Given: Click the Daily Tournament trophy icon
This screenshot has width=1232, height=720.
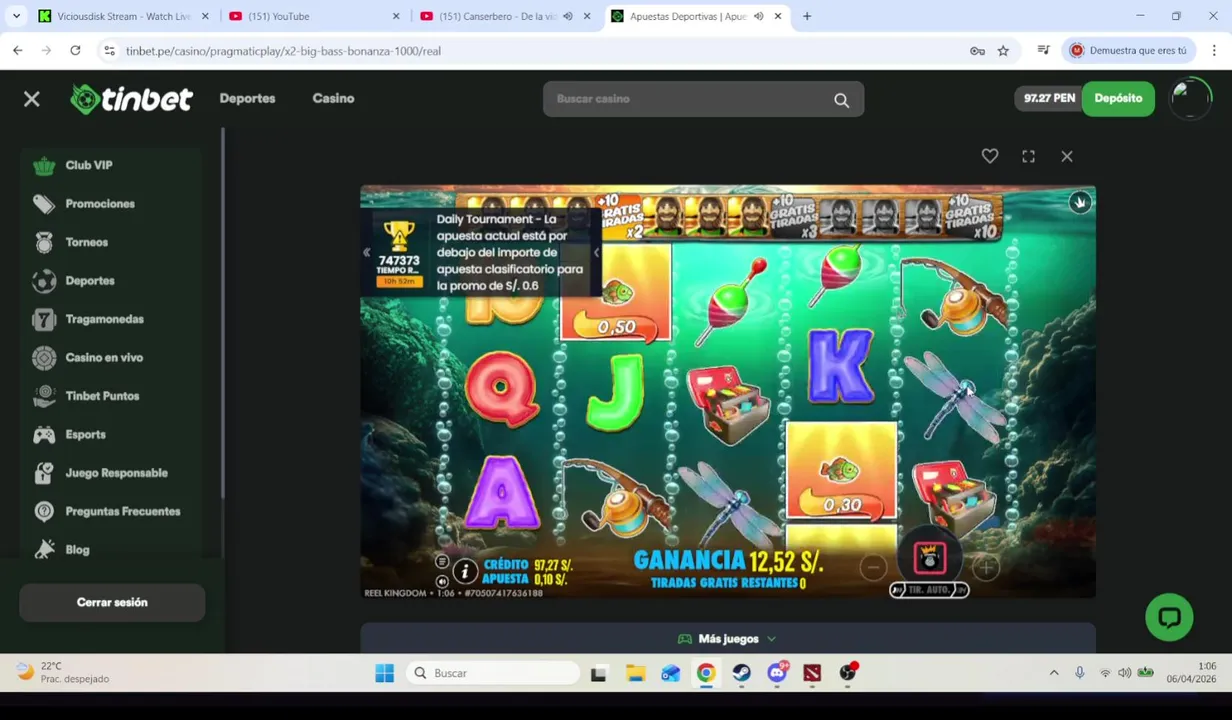Looking at the screenshot, I should tap(398, 237).
